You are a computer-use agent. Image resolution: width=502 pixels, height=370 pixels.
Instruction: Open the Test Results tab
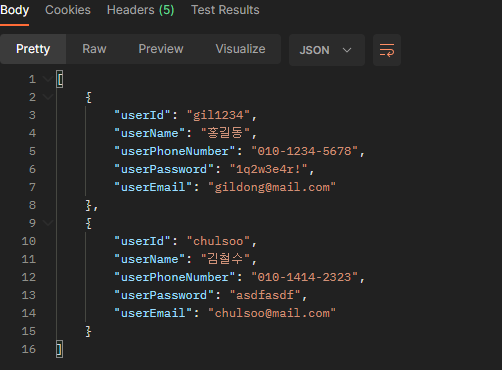pos(225,10)
